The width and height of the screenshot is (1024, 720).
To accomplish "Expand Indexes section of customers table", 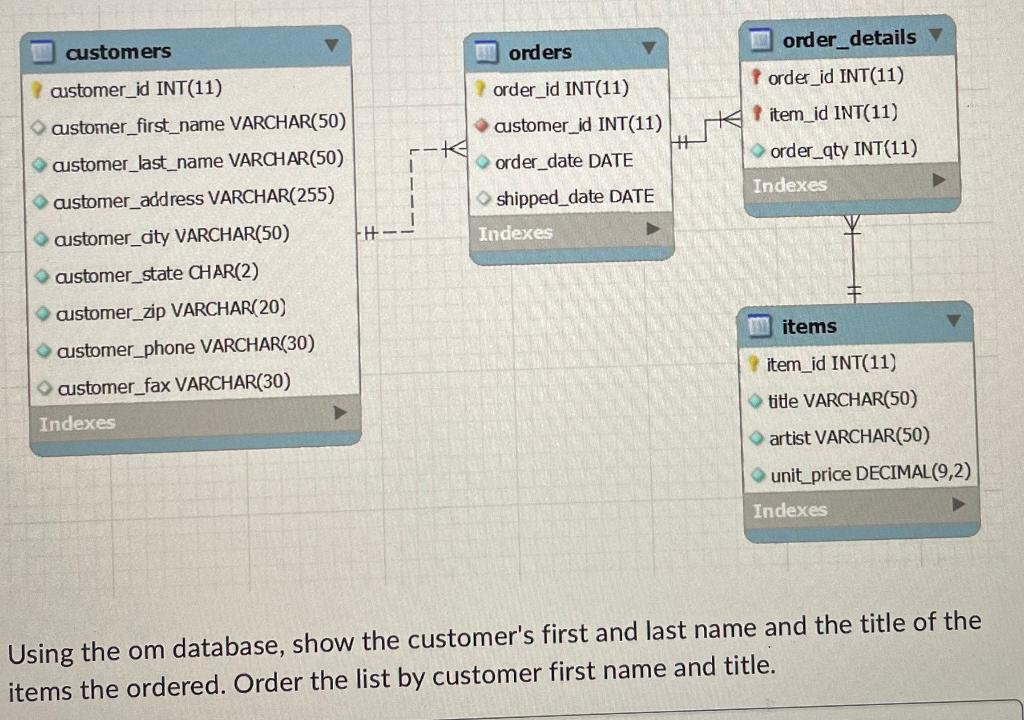I will [x=340, y=413].
